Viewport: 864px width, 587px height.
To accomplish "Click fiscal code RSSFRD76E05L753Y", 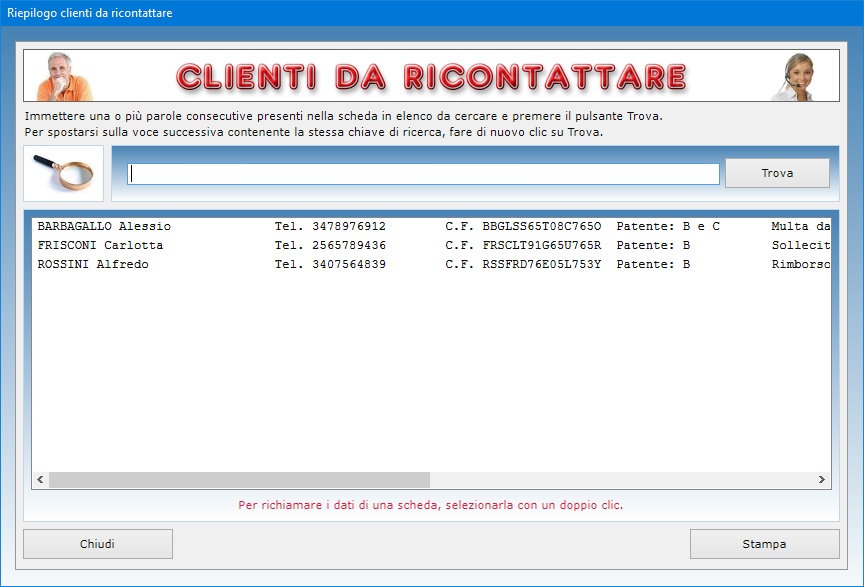I will tap(542, 264).
